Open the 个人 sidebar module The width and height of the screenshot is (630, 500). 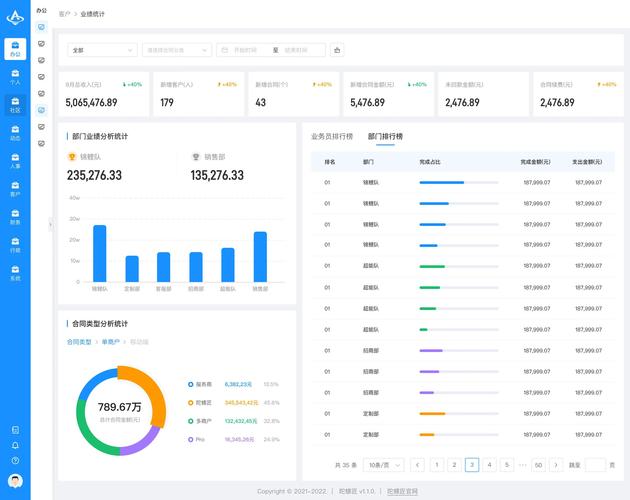(15, 77)
